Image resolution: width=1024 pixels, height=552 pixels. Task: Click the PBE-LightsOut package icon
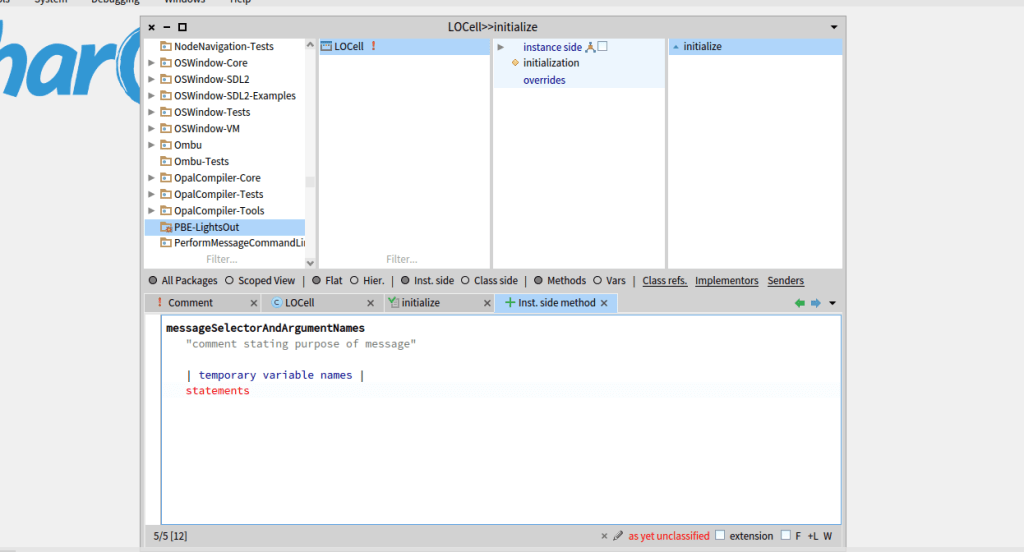click(166, 227)
